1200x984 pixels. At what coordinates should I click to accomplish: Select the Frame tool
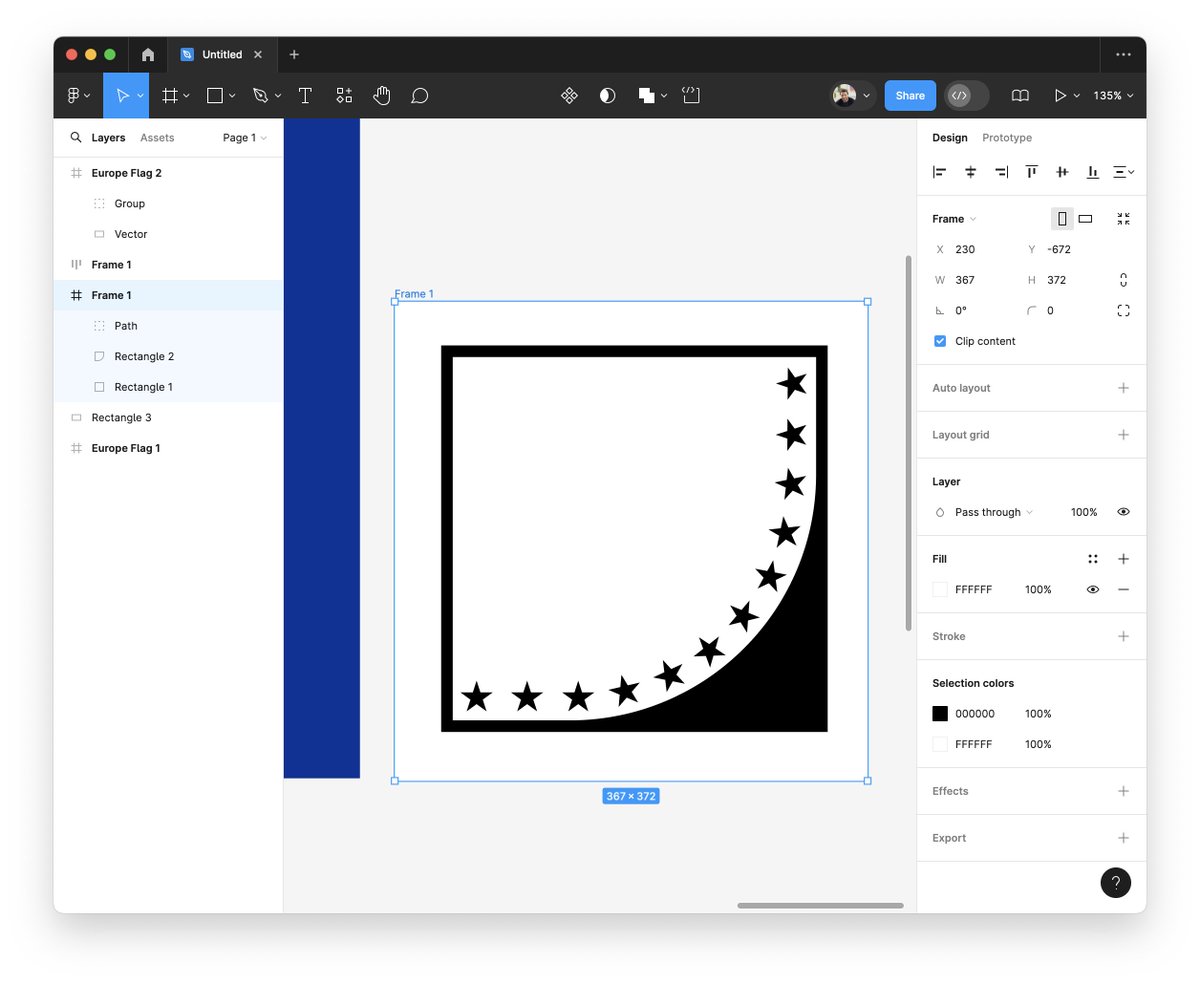coord(170,96)
